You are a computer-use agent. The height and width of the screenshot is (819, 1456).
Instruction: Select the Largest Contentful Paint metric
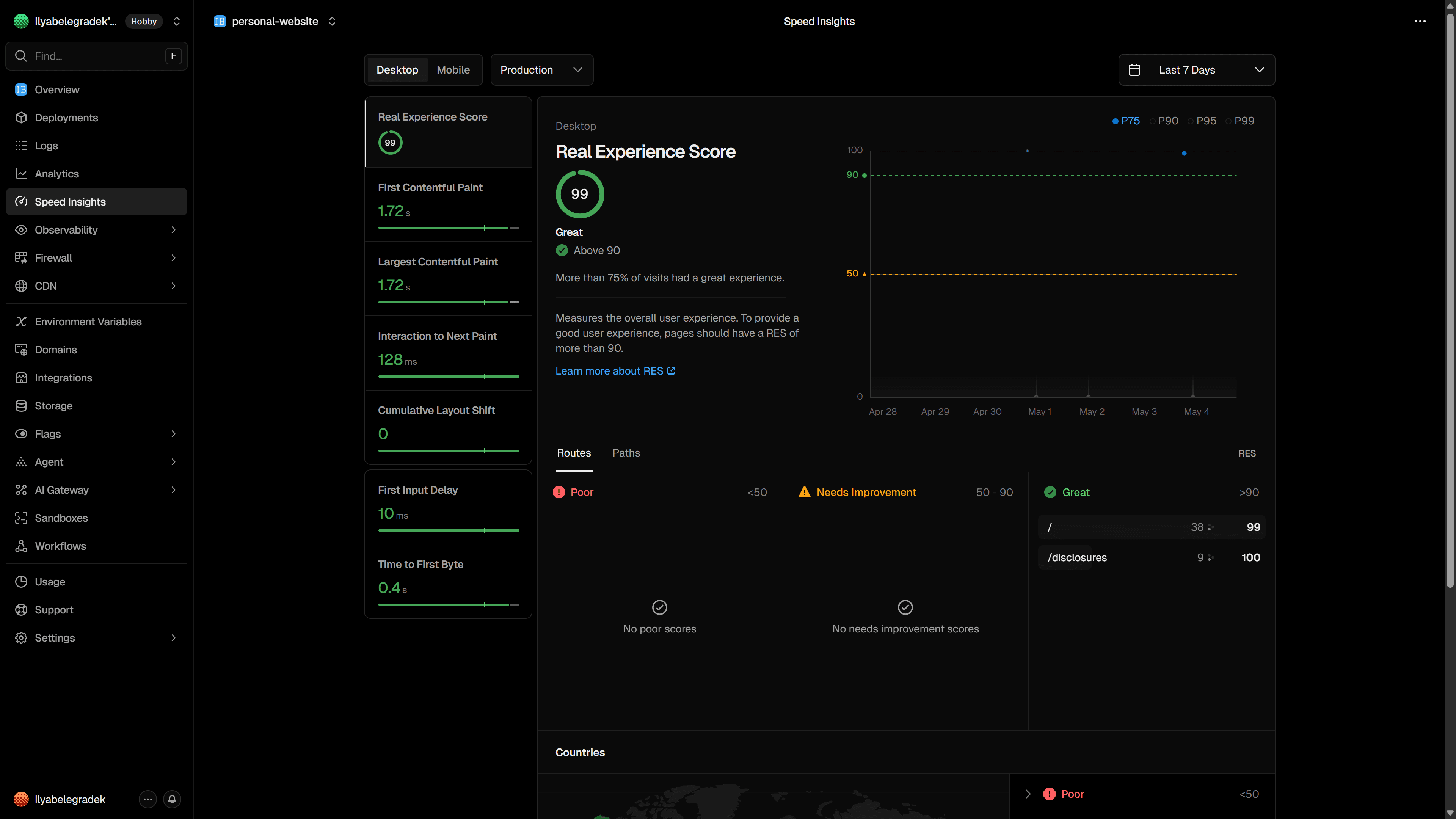448,279
